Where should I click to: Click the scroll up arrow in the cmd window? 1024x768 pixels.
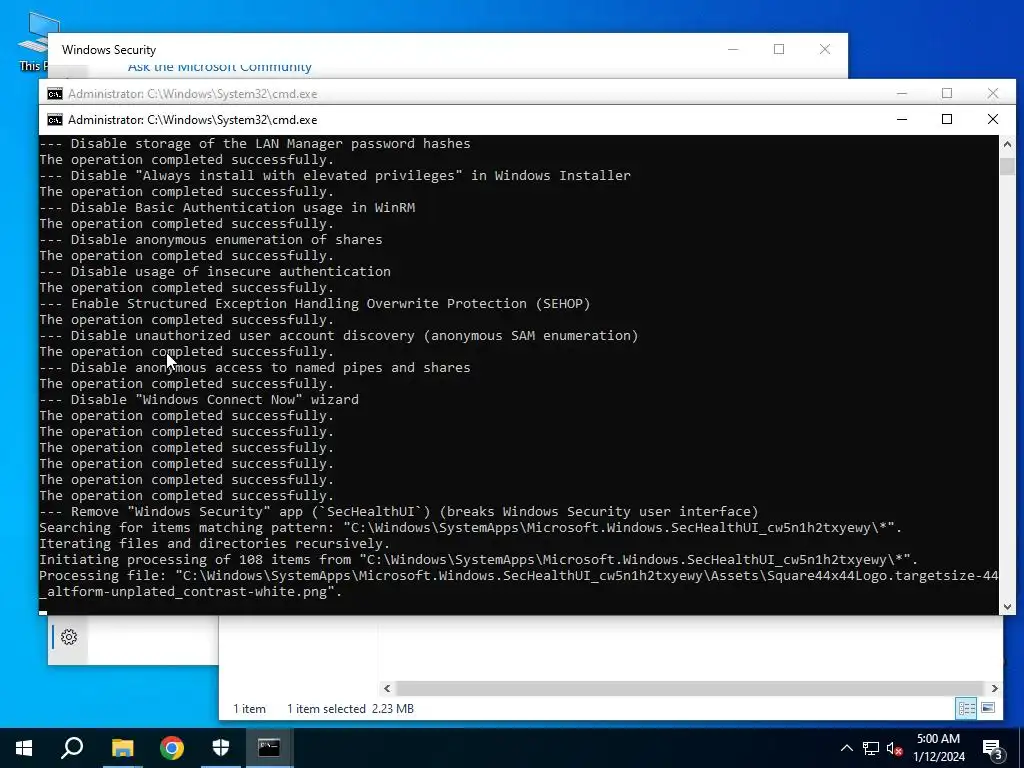(1007, 144)
